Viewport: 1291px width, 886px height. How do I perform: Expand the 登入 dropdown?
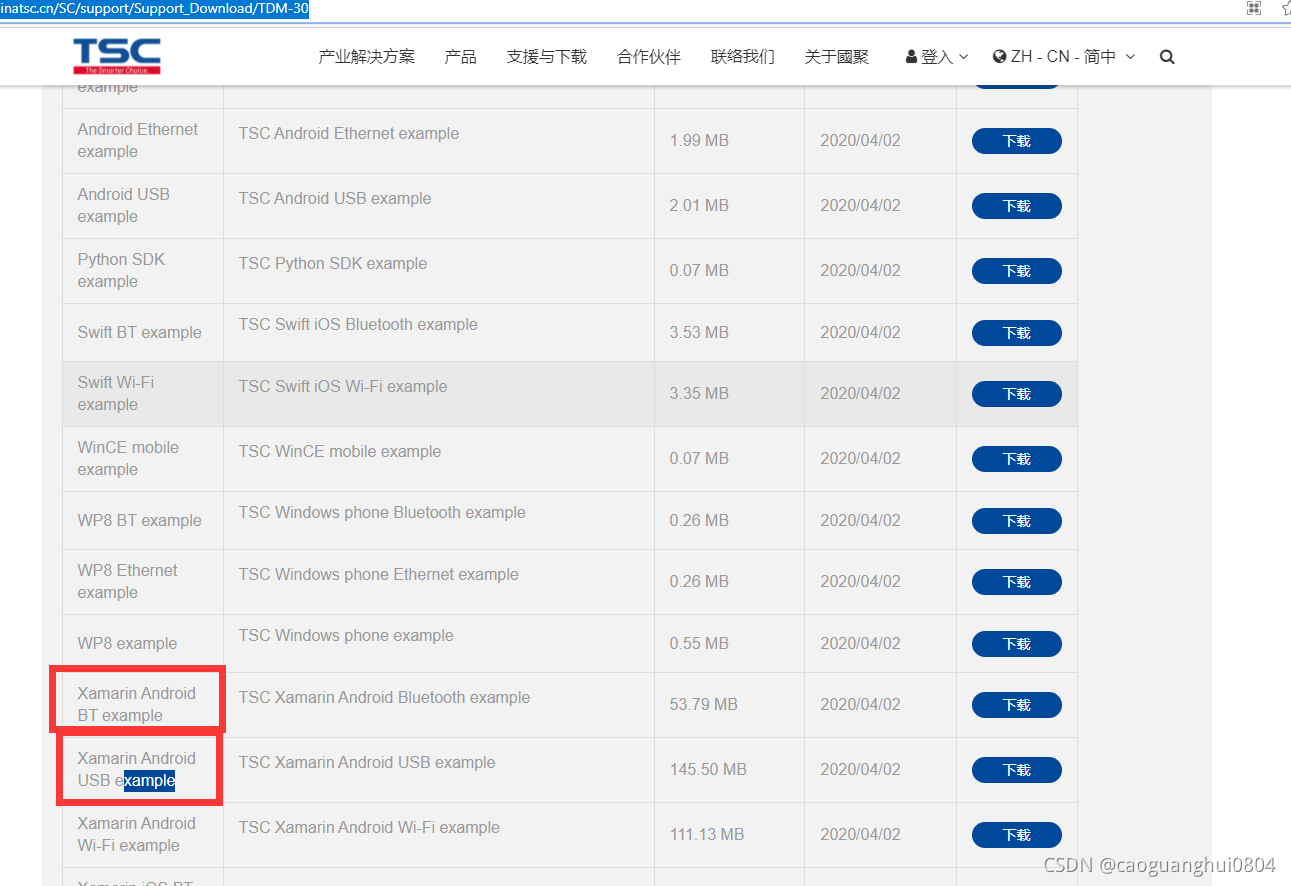pos(937,57)
